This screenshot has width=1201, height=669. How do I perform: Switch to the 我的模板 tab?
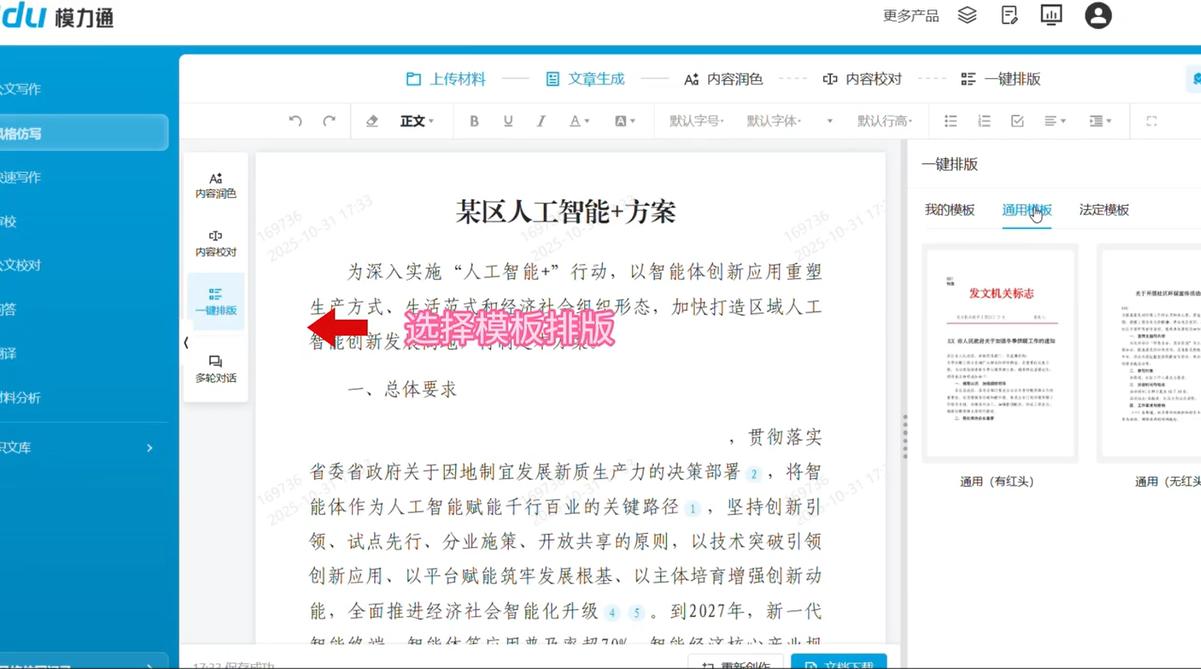[x=949, y=210]
